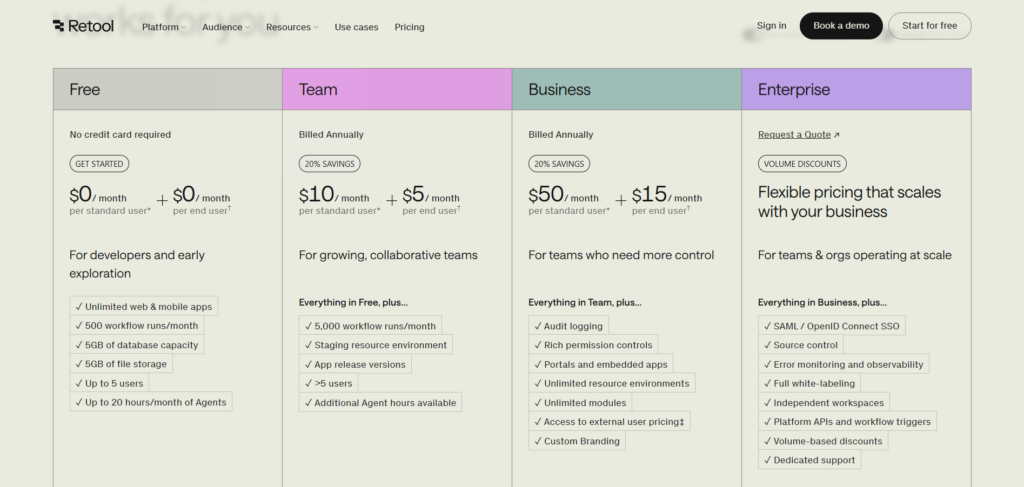Click the Business plan header
The height and width of the screenshot is (487, 1024).
(626, 89)
